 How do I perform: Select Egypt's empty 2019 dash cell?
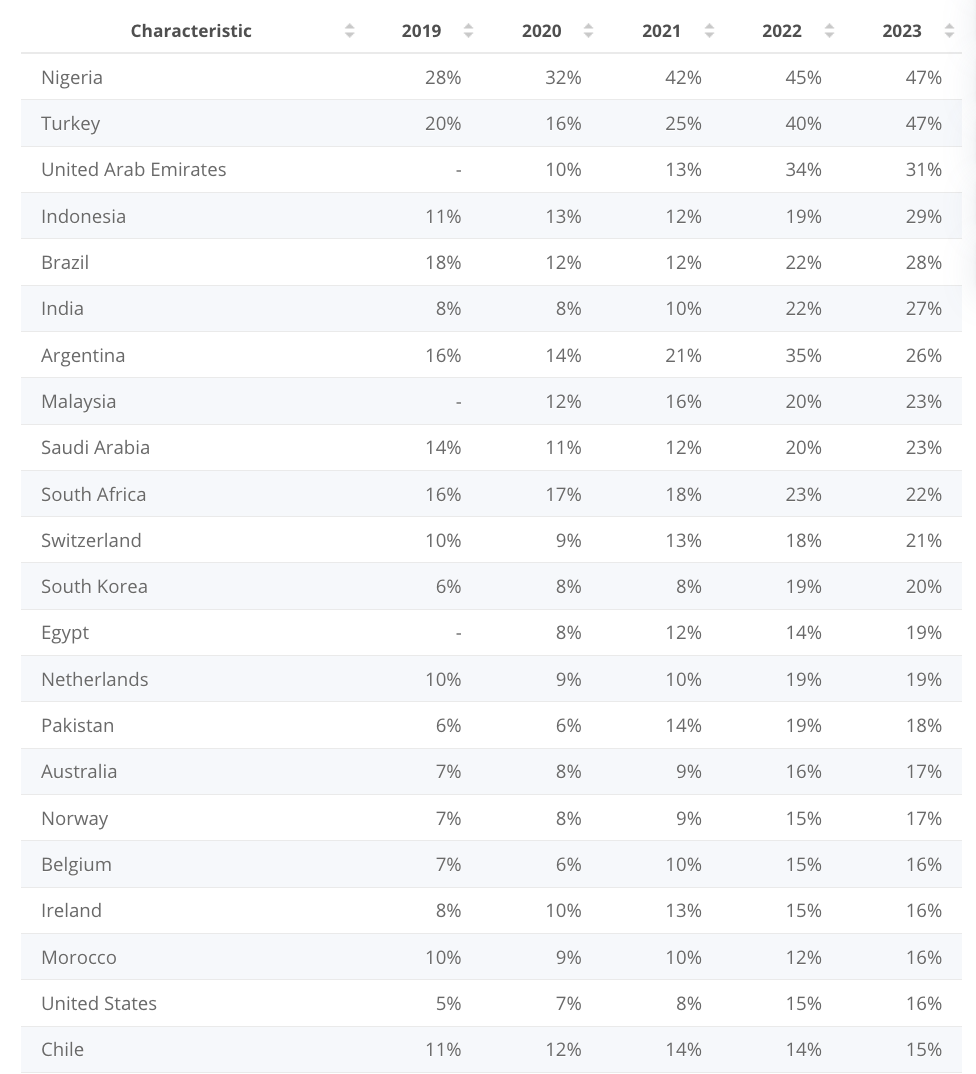coord(458,633)
